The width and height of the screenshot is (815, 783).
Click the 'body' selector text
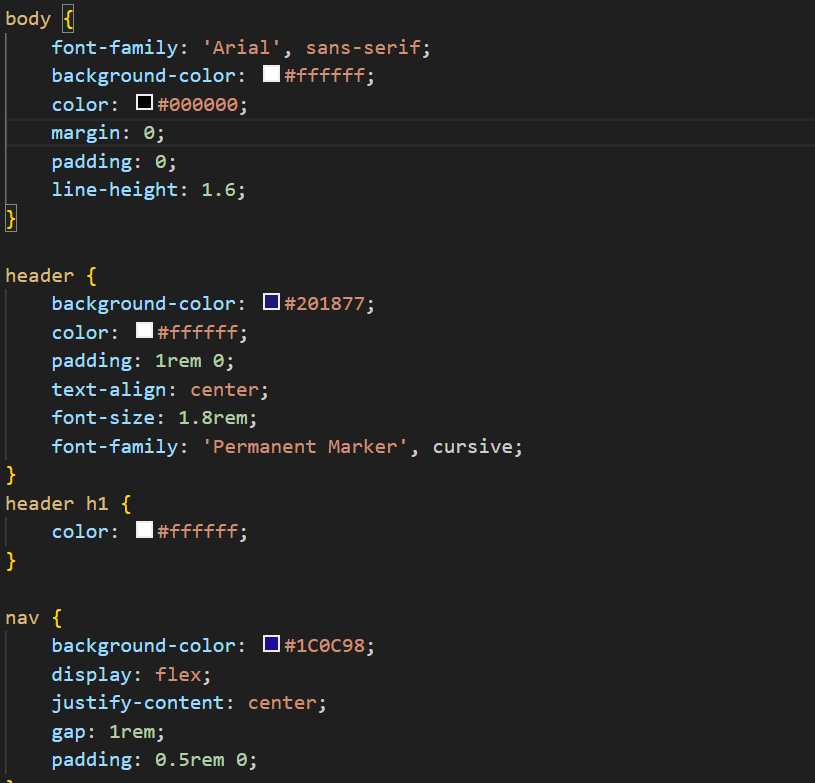28,19
